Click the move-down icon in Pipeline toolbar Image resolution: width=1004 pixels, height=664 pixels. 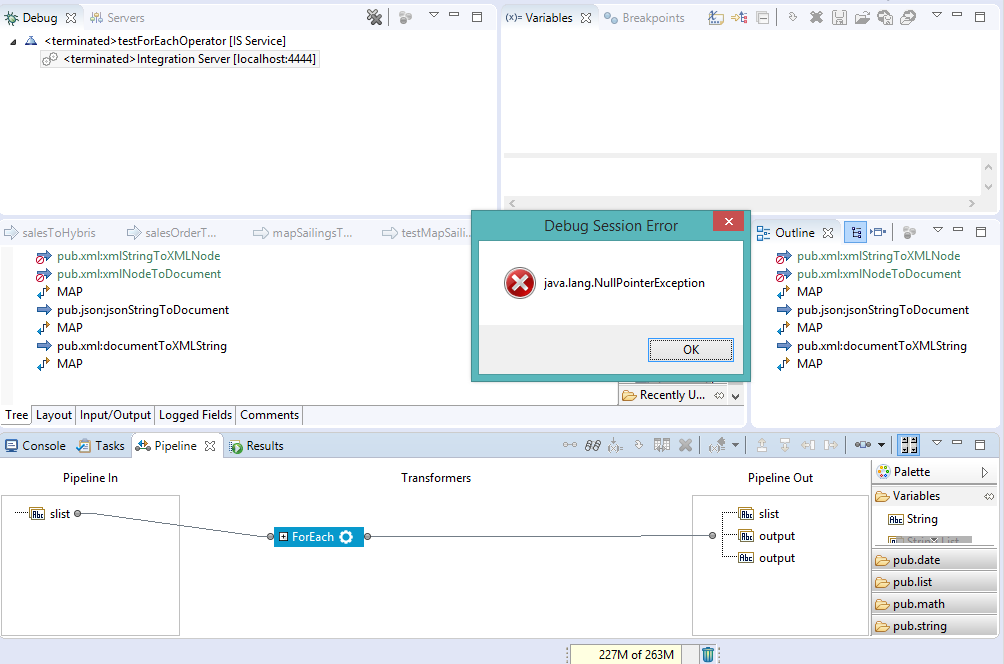(784, 445)
